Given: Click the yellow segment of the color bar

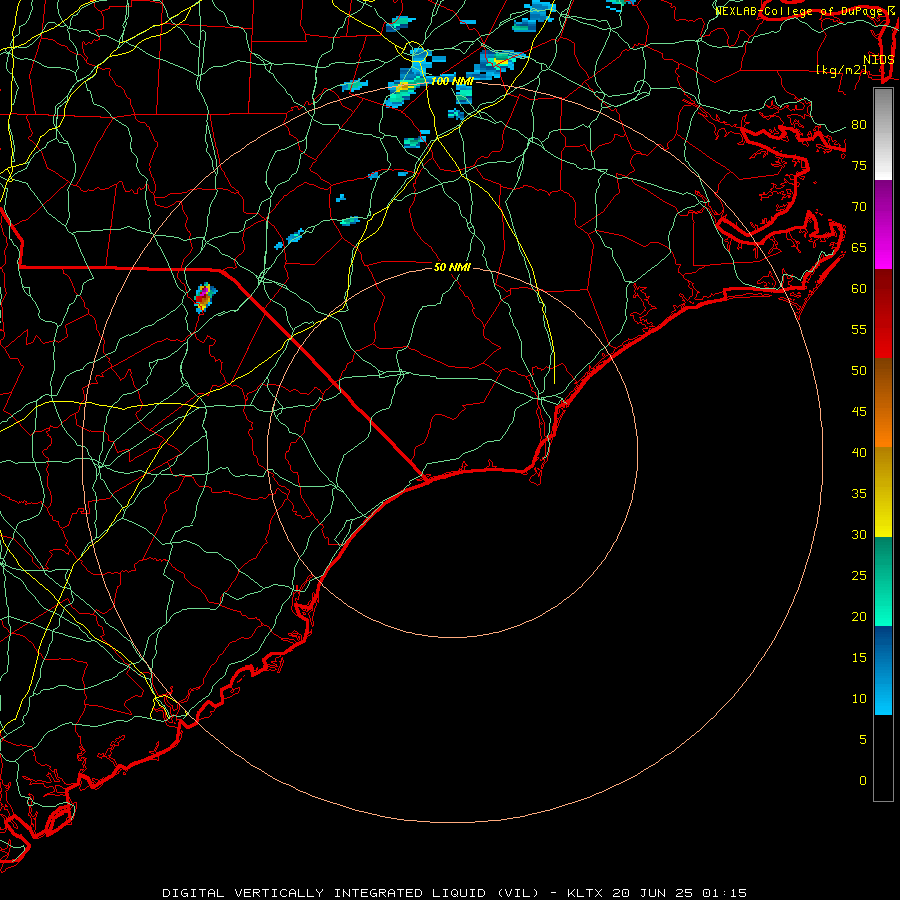Looking at the screenshot, I should (883, 492).
